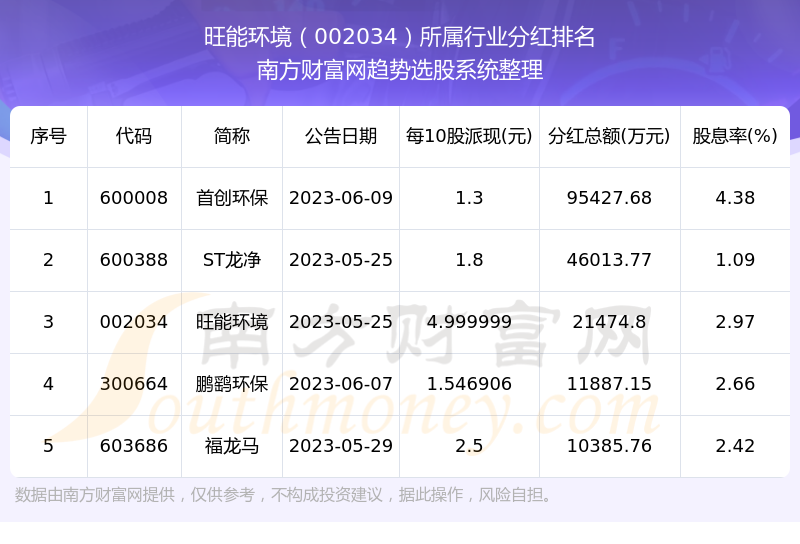Click stock code 002034
This screenshot has height=544, width=800.
click(x=134, y=322)
